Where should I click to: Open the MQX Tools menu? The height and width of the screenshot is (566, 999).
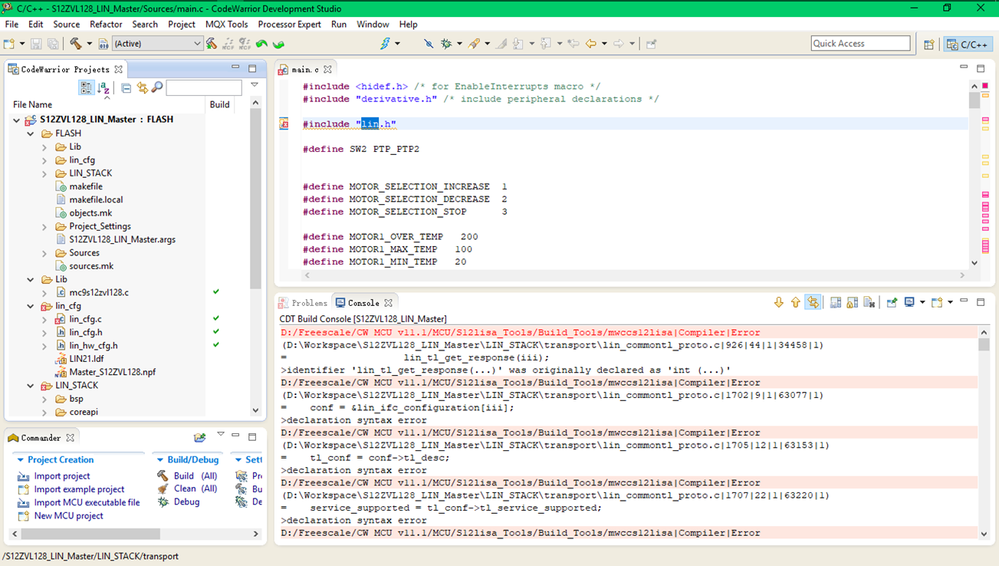[226, 24]
